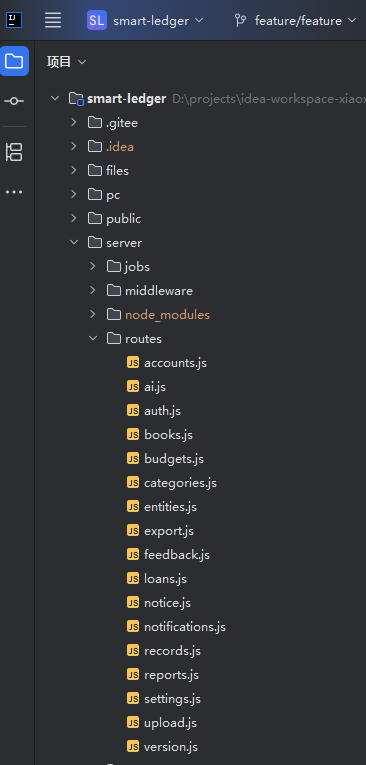The width and height of the screenshot is (366, 765).
Task: Select the notifications.js file name
Action: 185,627
